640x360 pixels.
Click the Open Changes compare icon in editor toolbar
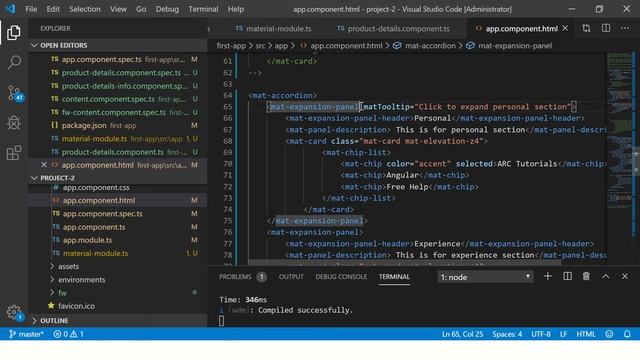pos(586,28)
